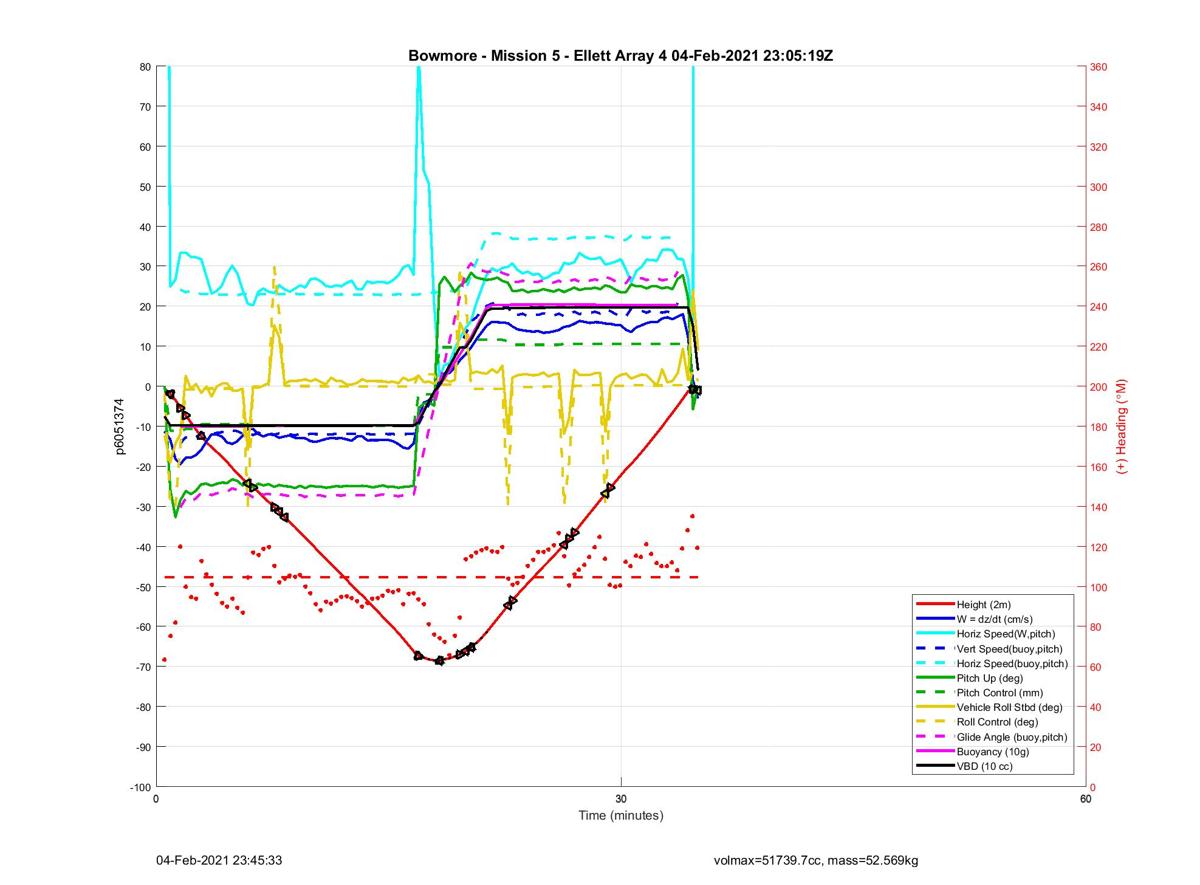
Task: Select the 'Height (2m)' legend label
Action: click(985, 603)
